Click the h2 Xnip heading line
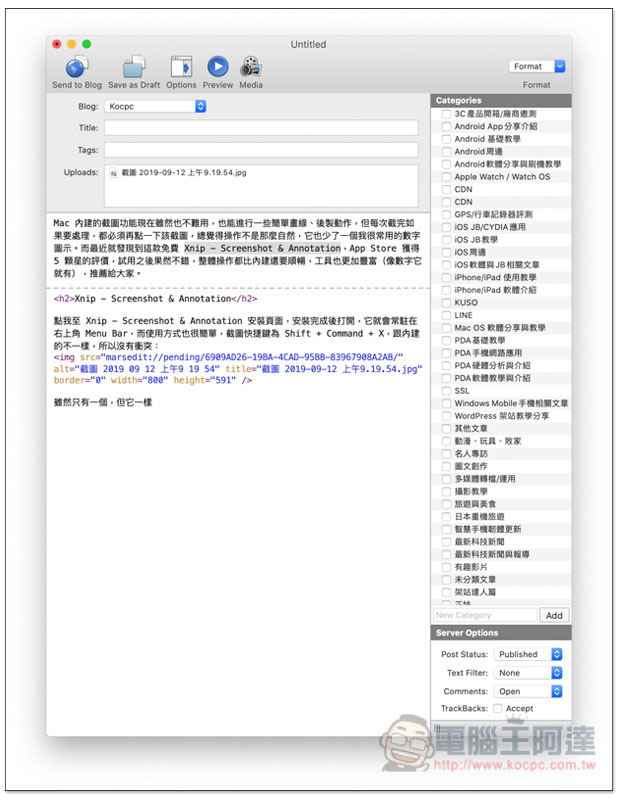The image size is (618, 800). pyautogui.click(x=155, y=299)
